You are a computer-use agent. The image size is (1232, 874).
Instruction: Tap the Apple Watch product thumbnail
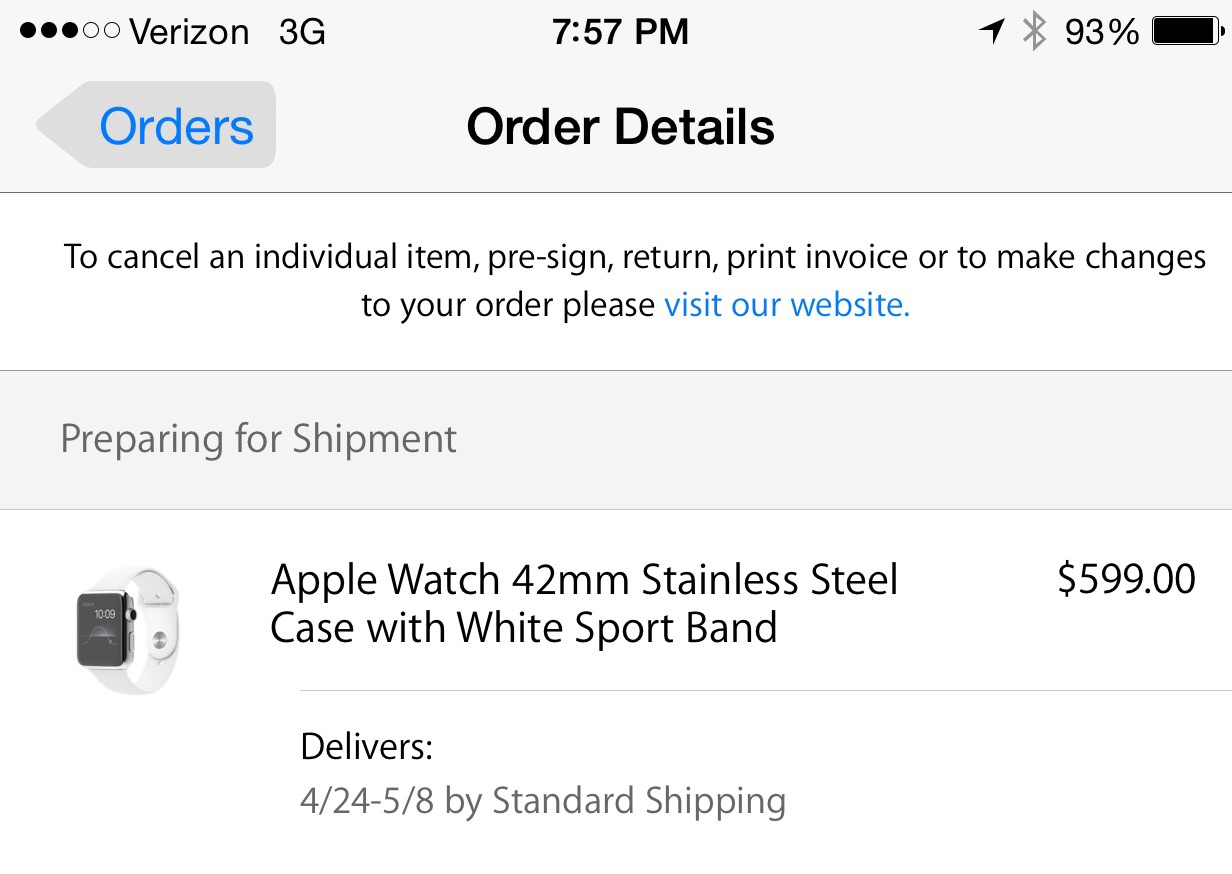pyautogui.click(x=127, y=630)
